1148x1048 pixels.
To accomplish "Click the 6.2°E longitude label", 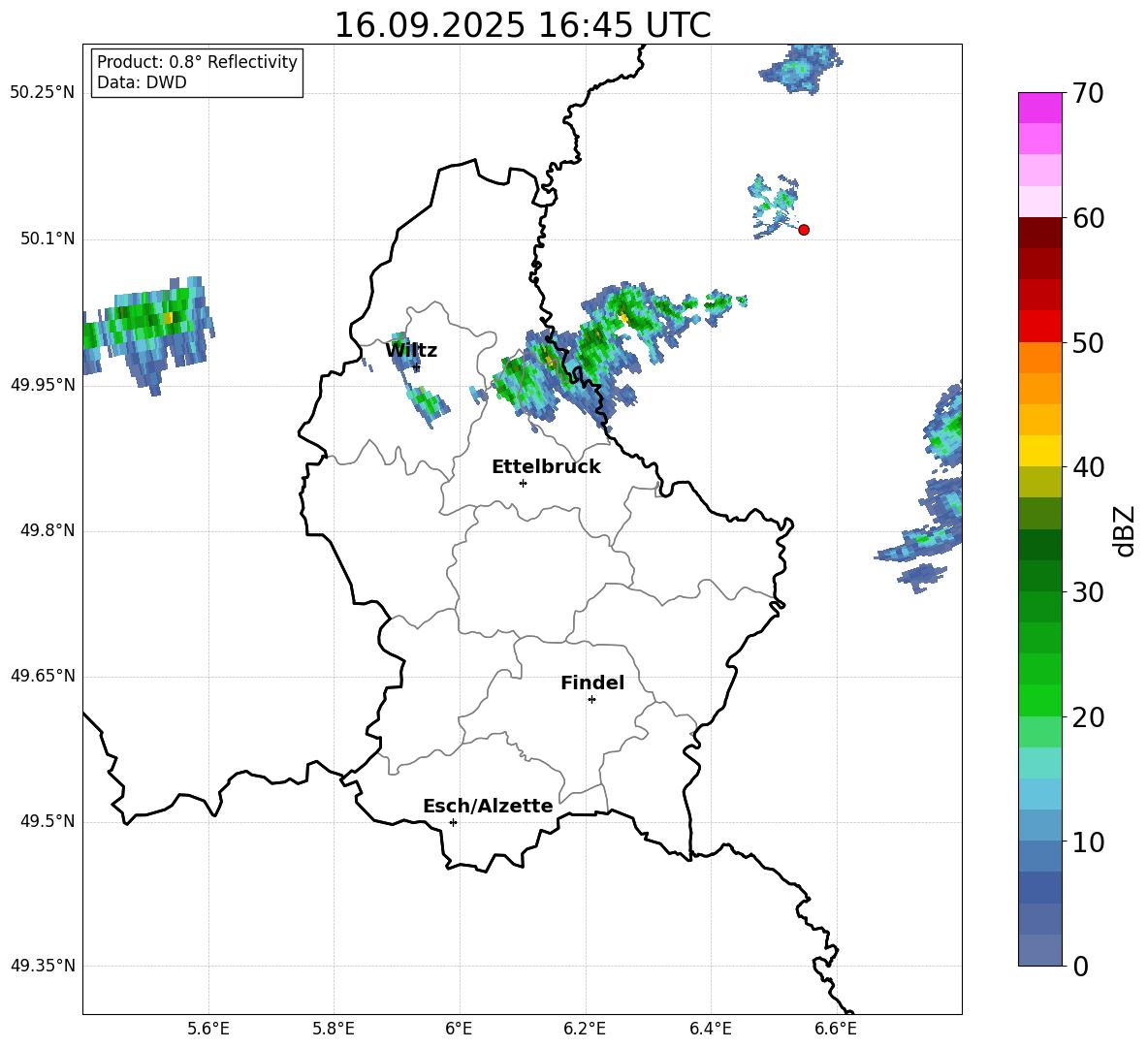I will [x=585, y=1029].
